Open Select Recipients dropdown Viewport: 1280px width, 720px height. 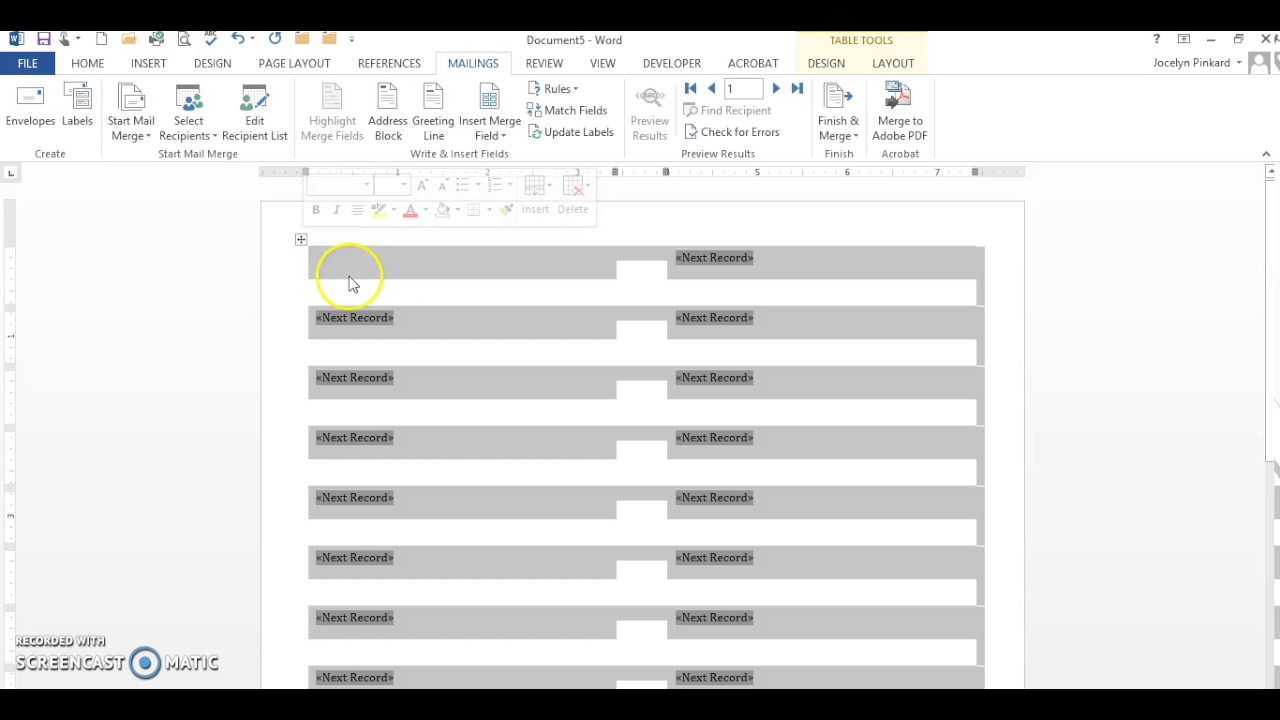(188, 113)
